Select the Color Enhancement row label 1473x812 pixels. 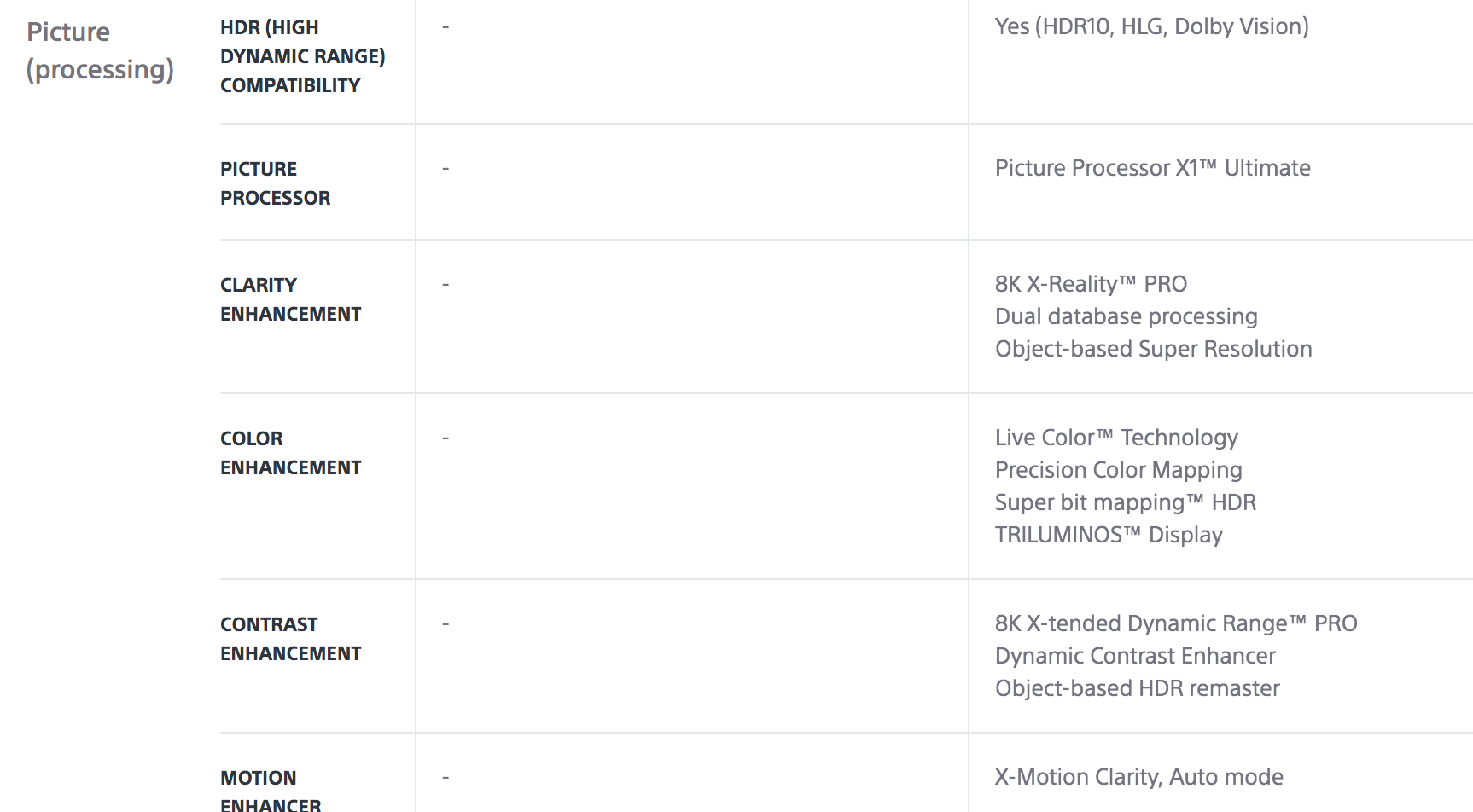click(290, 453)
